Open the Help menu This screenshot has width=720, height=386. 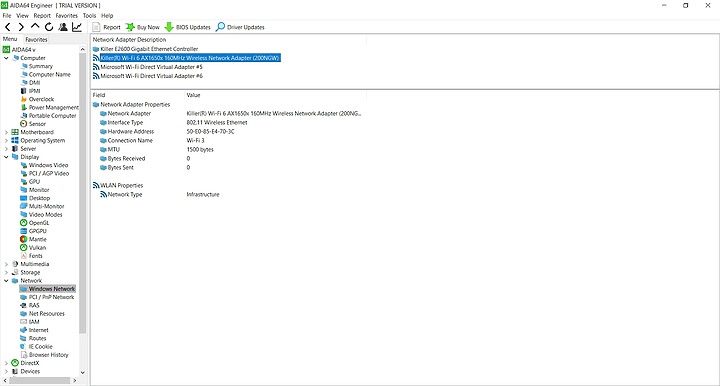[x=107, y=16]
